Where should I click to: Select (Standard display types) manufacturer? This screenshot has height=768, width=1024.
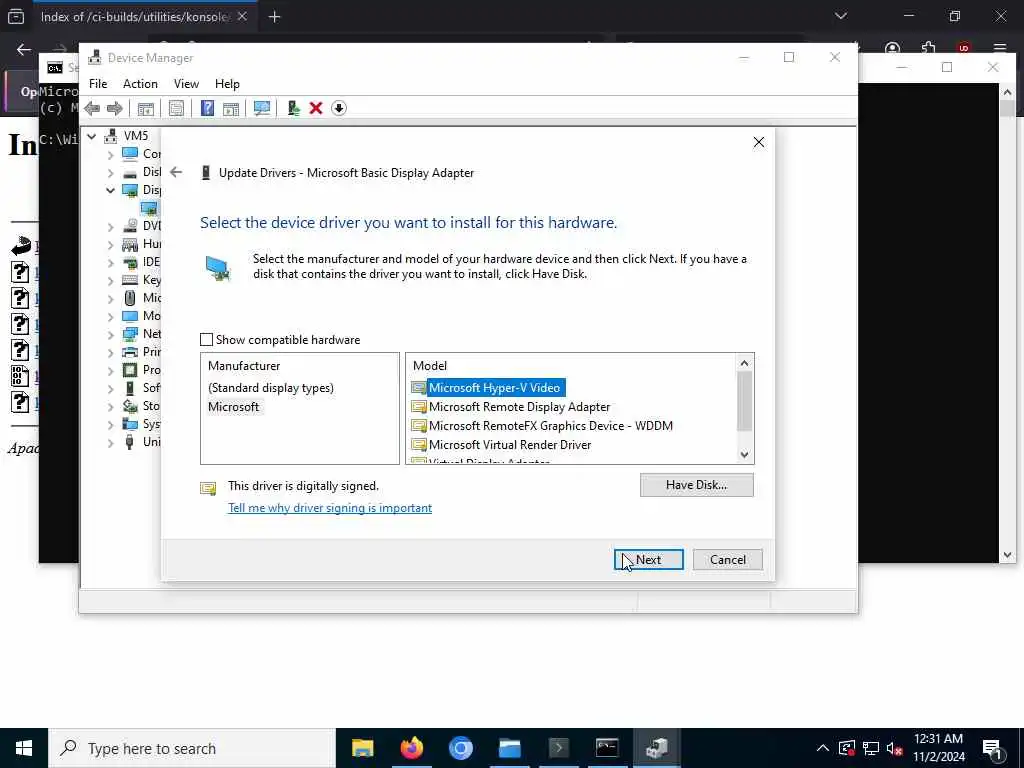[x=271, y=388]
